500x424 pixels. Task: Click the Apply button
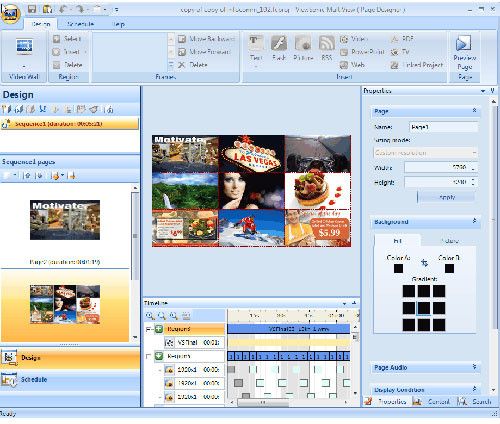[x=446, y=197]
